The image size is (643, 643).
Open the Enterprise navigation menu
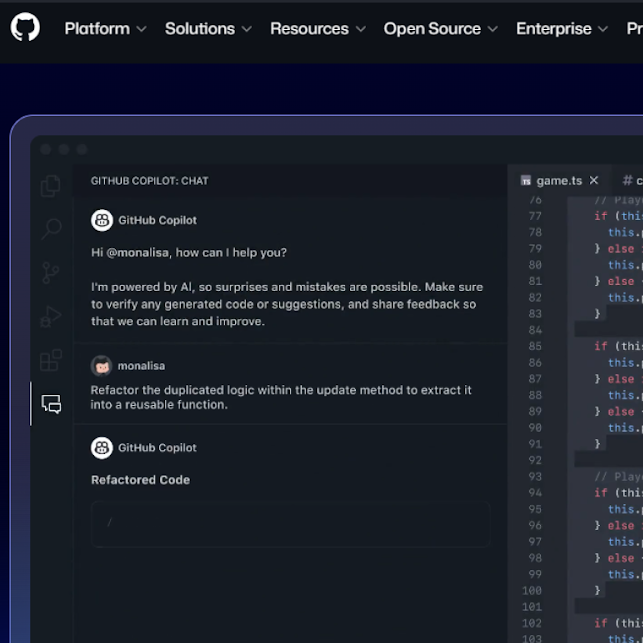pos(561,29)
